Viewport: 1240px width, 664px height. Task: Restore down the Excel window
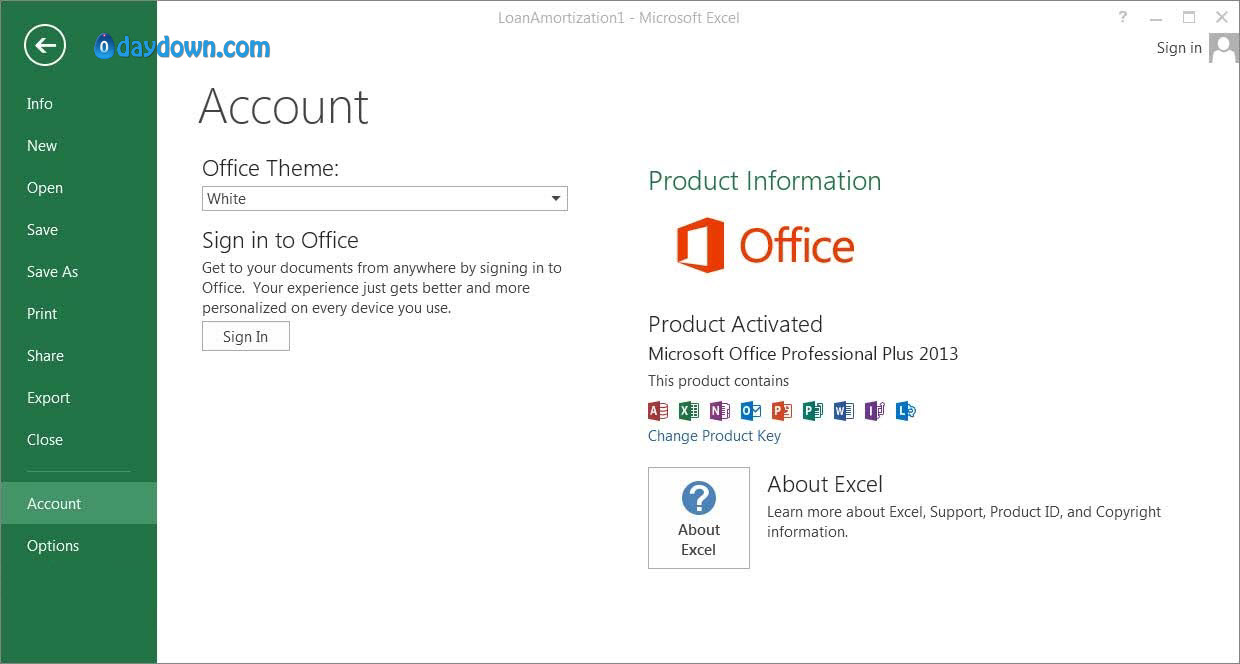click(1189, 17)
